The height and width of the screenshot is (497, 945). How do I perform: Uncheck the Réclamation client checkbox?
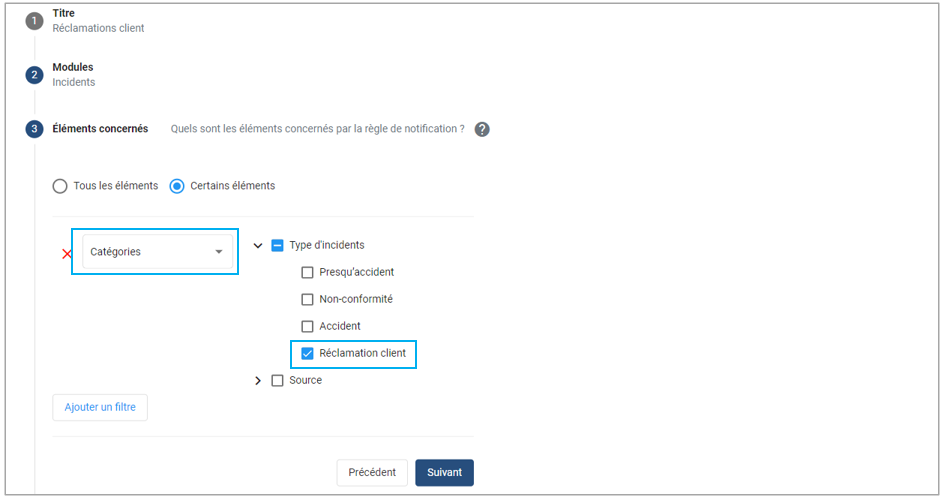click(x=308, y=353)
